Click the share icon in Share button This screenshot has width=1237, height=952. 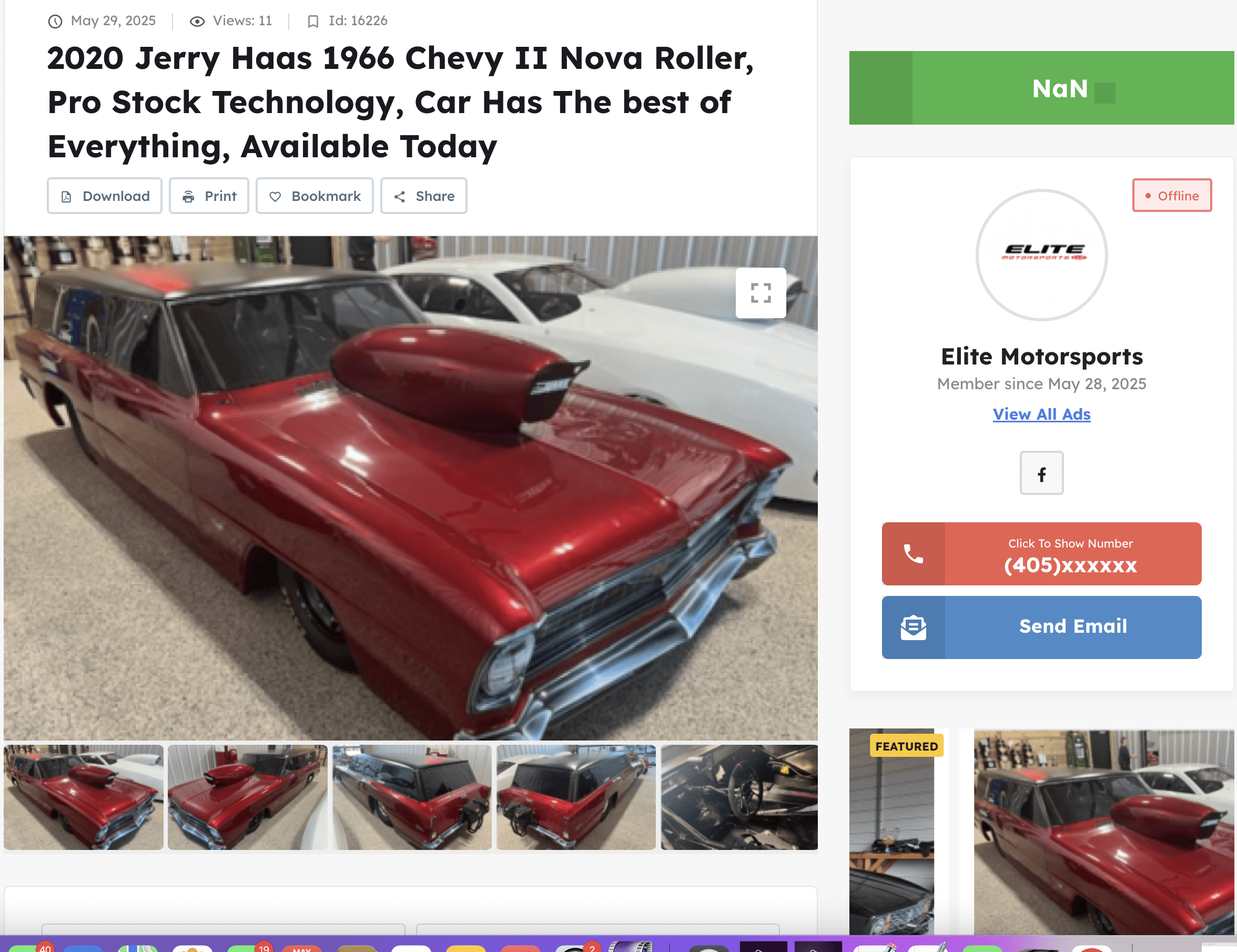[399, 197]
